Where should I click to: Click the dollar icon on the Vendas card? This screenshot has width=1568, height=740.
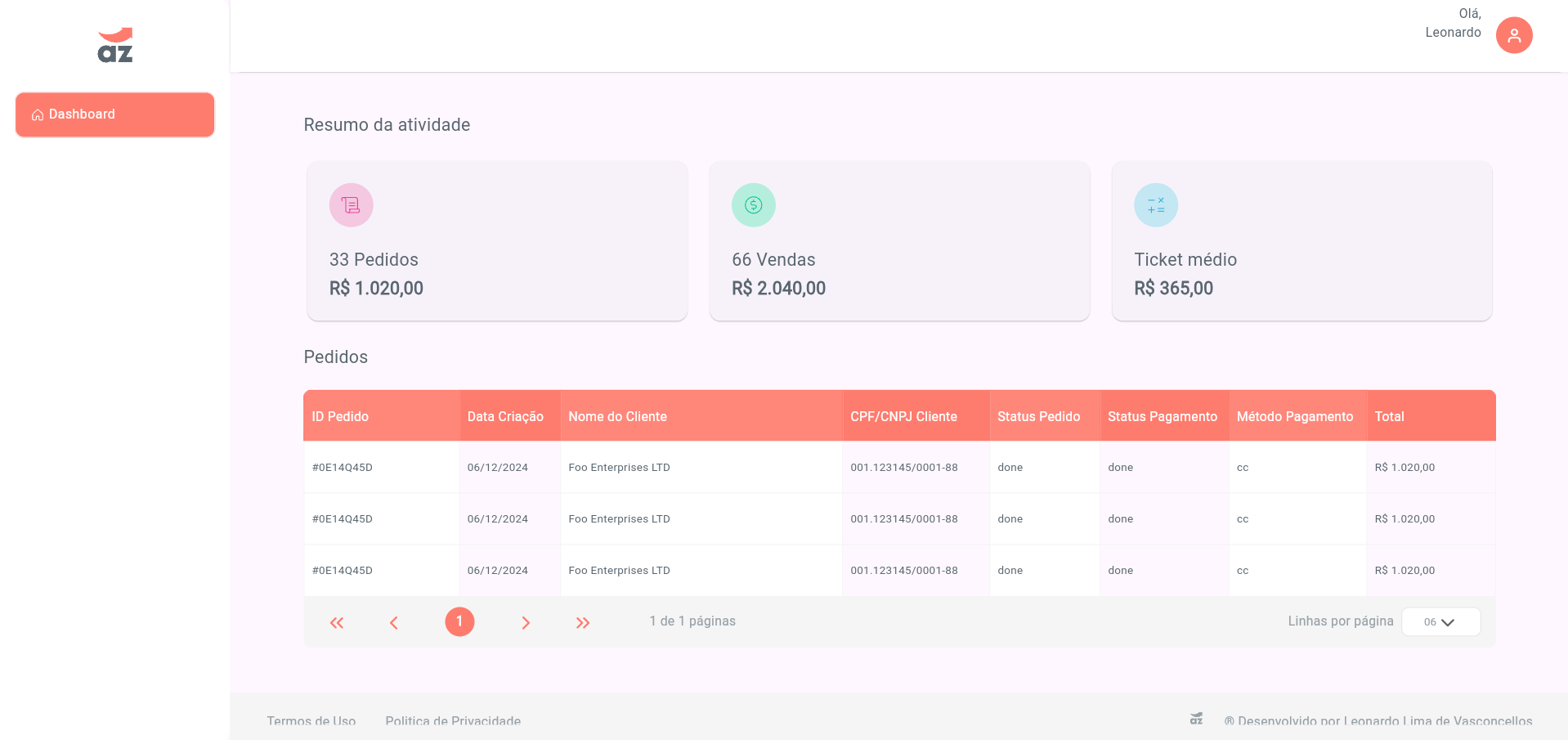(x=753, y=204)
